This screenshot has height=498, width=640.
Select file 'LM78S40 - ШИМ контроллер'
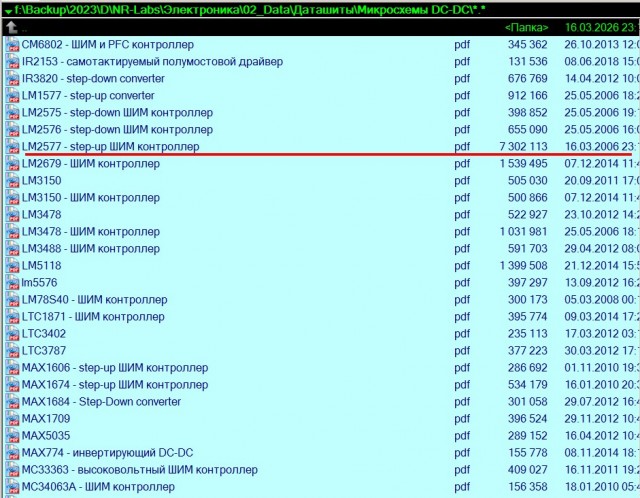(94, 300)
